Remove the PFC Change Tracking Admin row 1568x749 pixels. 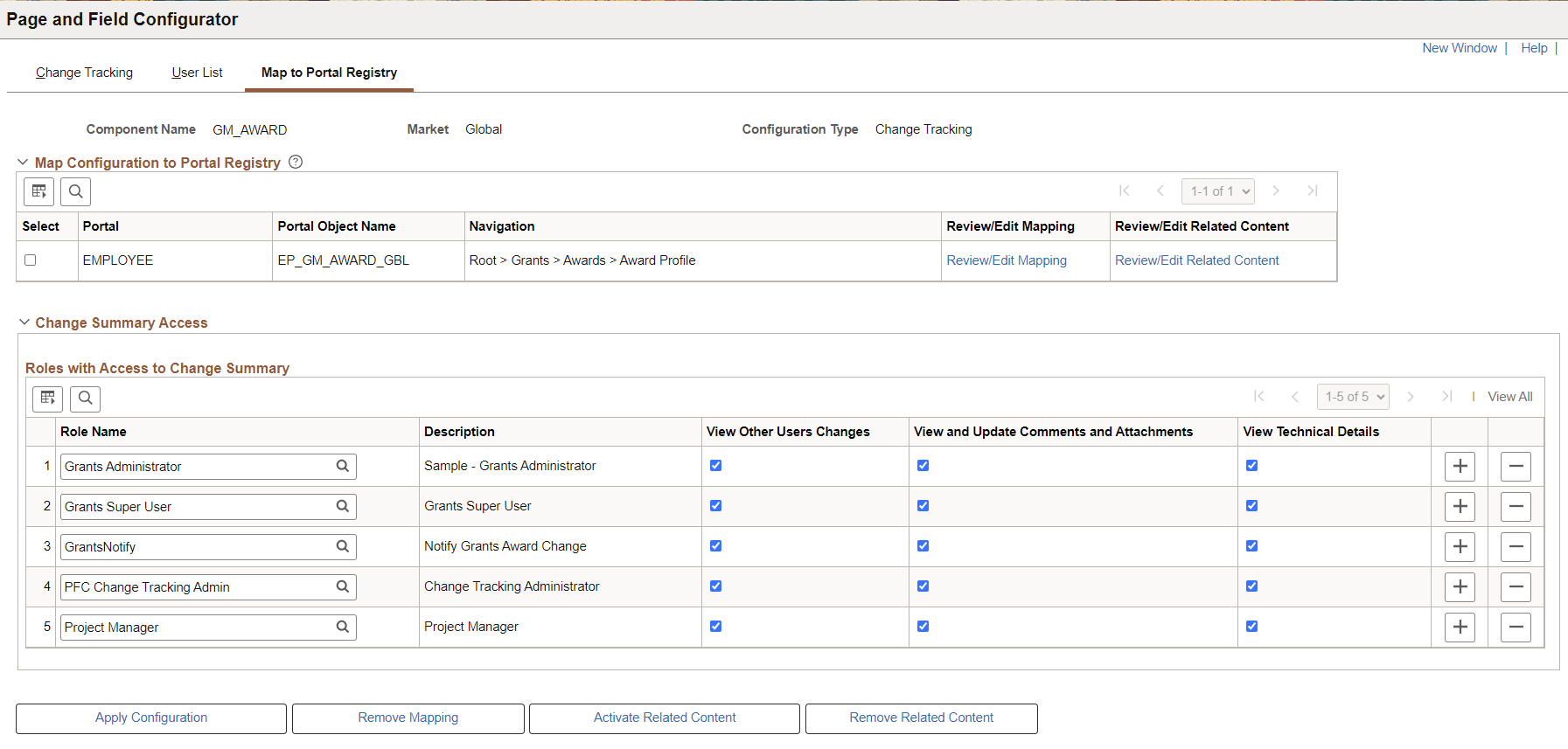coord(1515,587)
